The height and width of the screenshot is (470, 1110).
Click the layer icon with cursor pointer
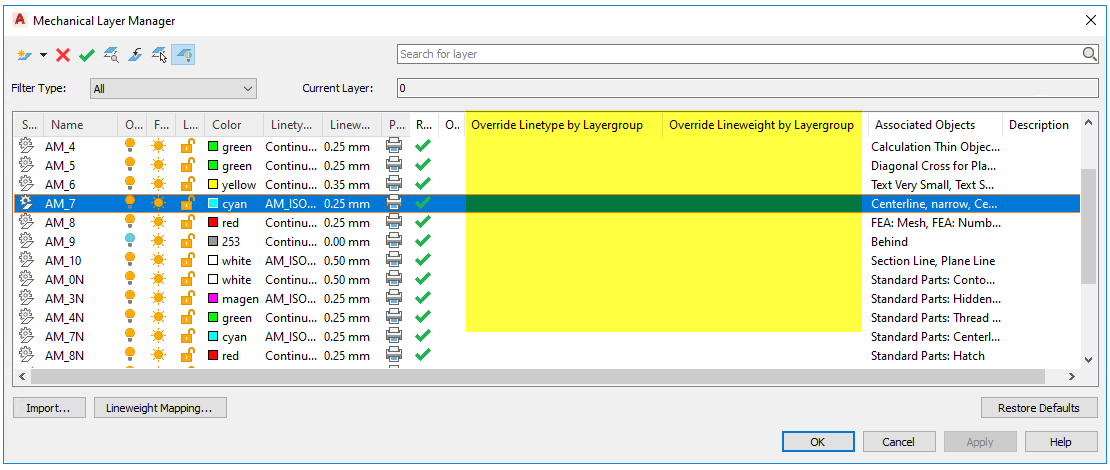click(x=159, y=55)
